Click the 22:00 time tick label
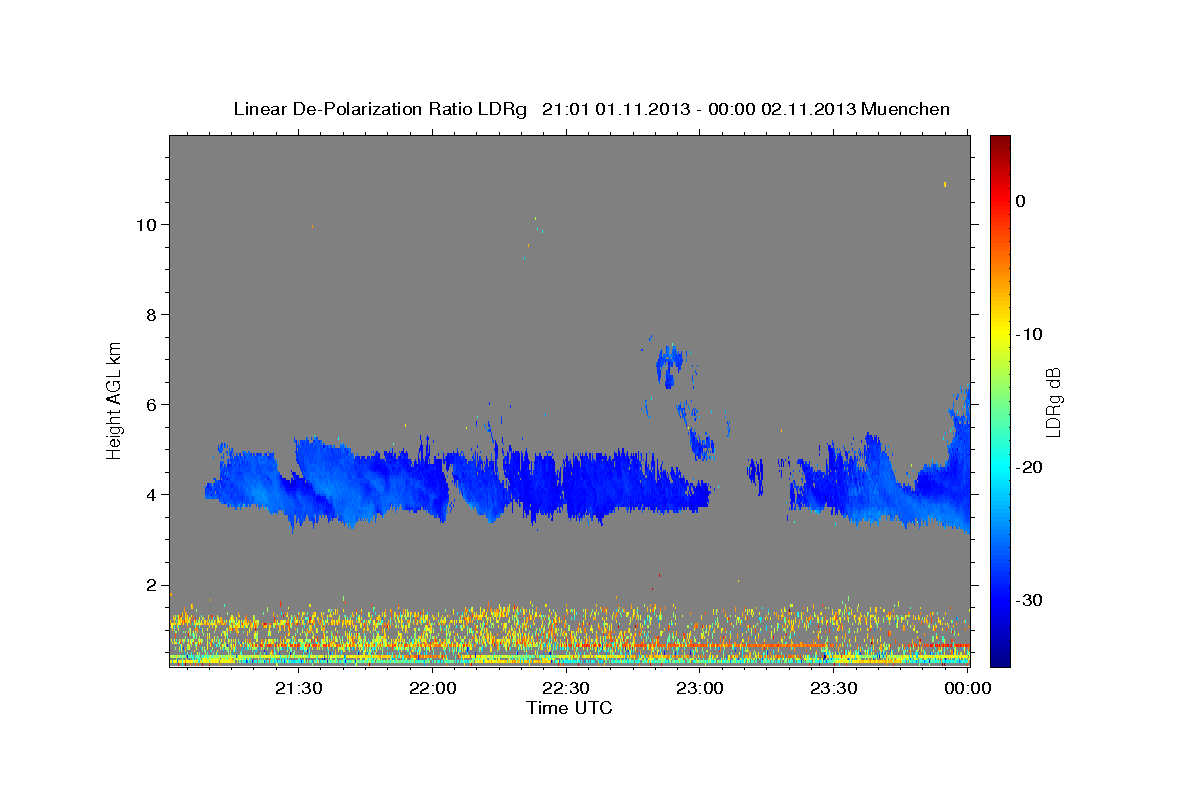 pos(433,688)
